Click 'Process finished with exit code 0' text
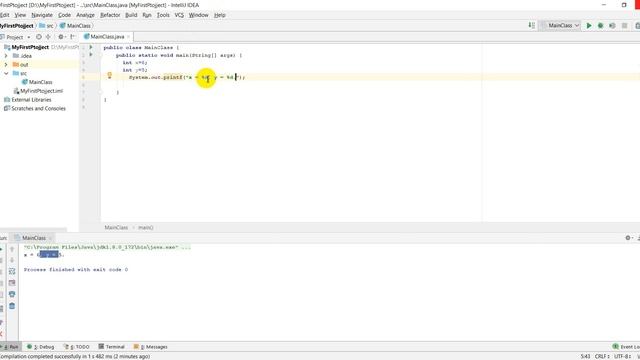Image resolution: width=640 pixels, height=360 pixels. click(x=76, y=270)
